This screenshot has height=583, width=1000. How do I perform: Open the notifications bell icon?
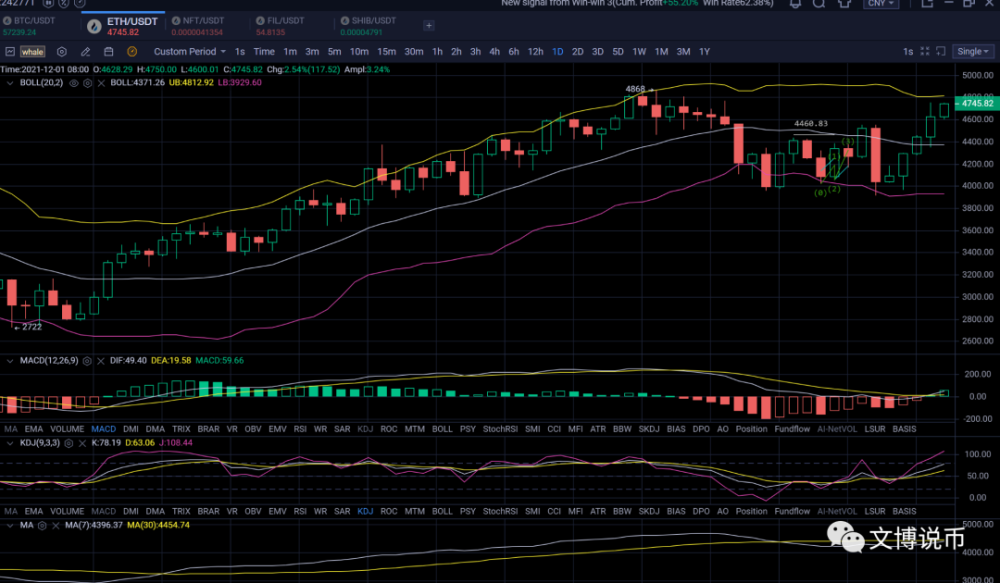pos(795,4)
